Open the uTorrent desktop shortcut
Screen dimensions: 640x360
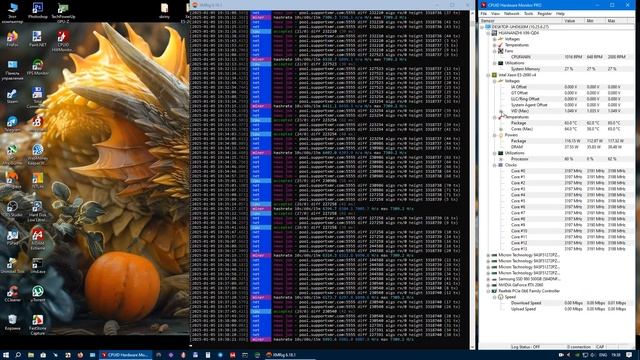coord(38,293)
